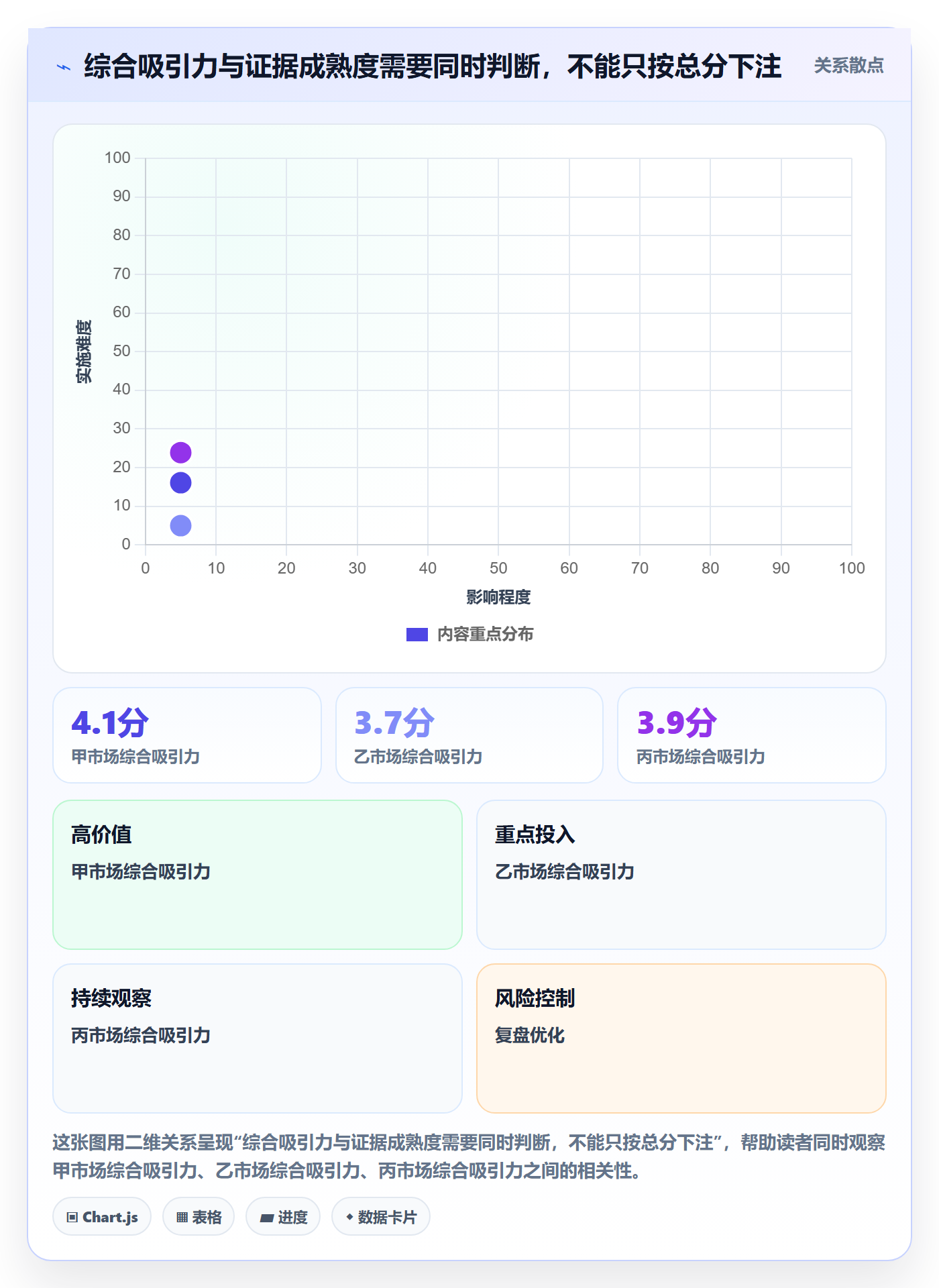Click the lightning bolt icon in header
Viewport: 939px width, 1288px height.
(x=64, y=67)
